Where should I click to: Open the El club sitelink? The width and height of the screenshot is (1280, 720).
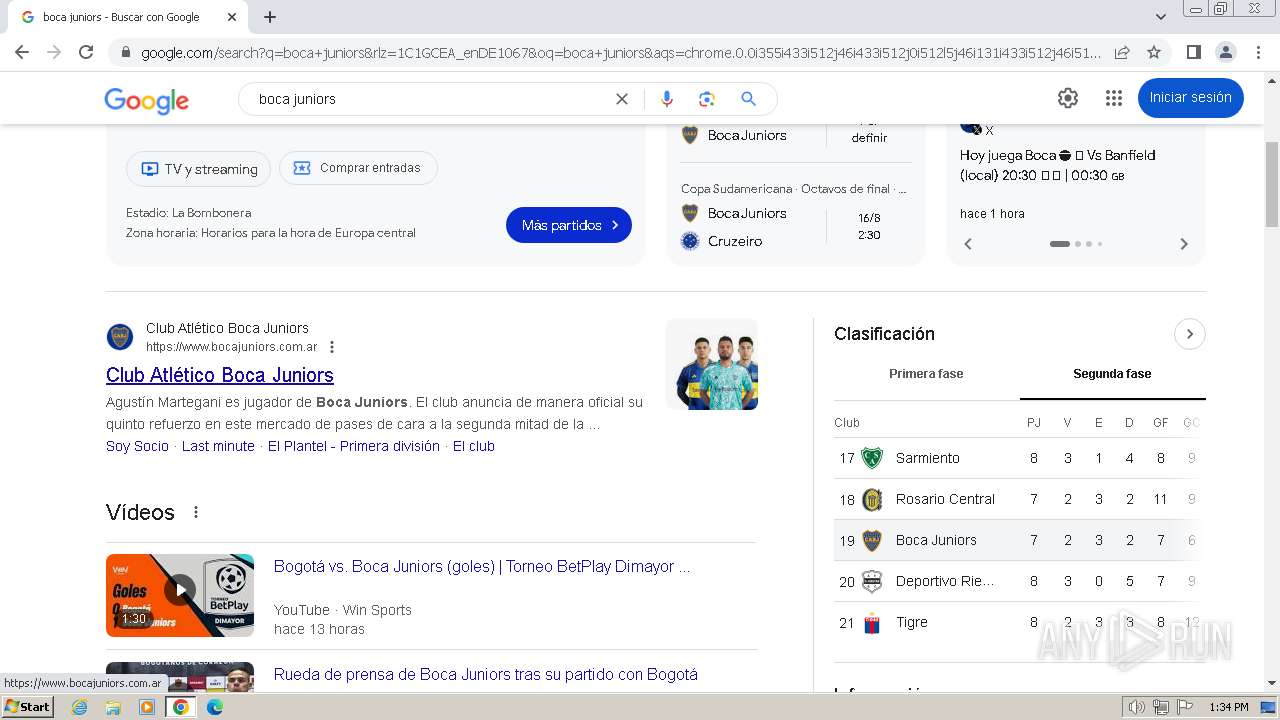point(474,446)
